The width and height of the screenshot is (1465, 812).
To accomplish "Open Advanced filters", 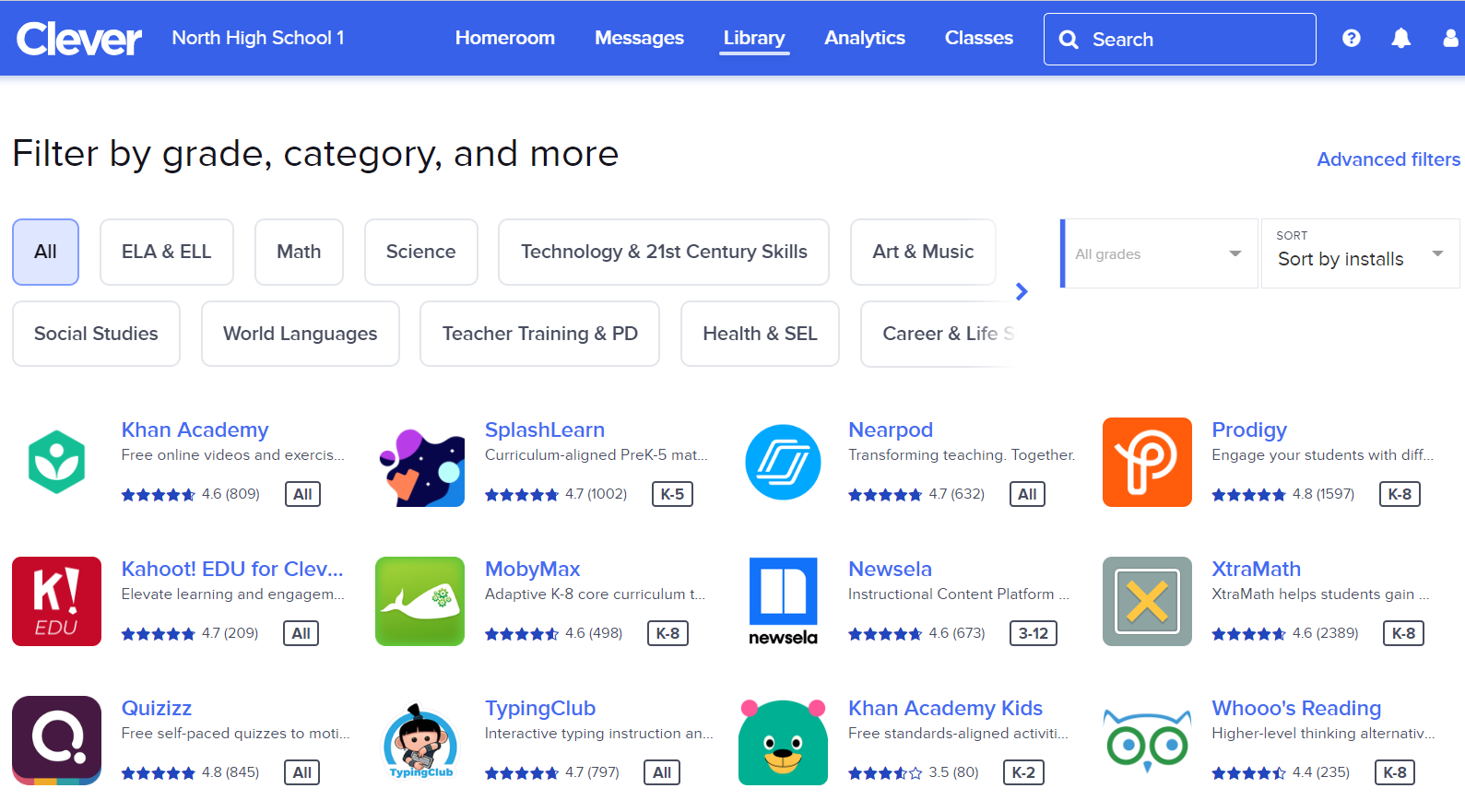I will pos(1388,159).
